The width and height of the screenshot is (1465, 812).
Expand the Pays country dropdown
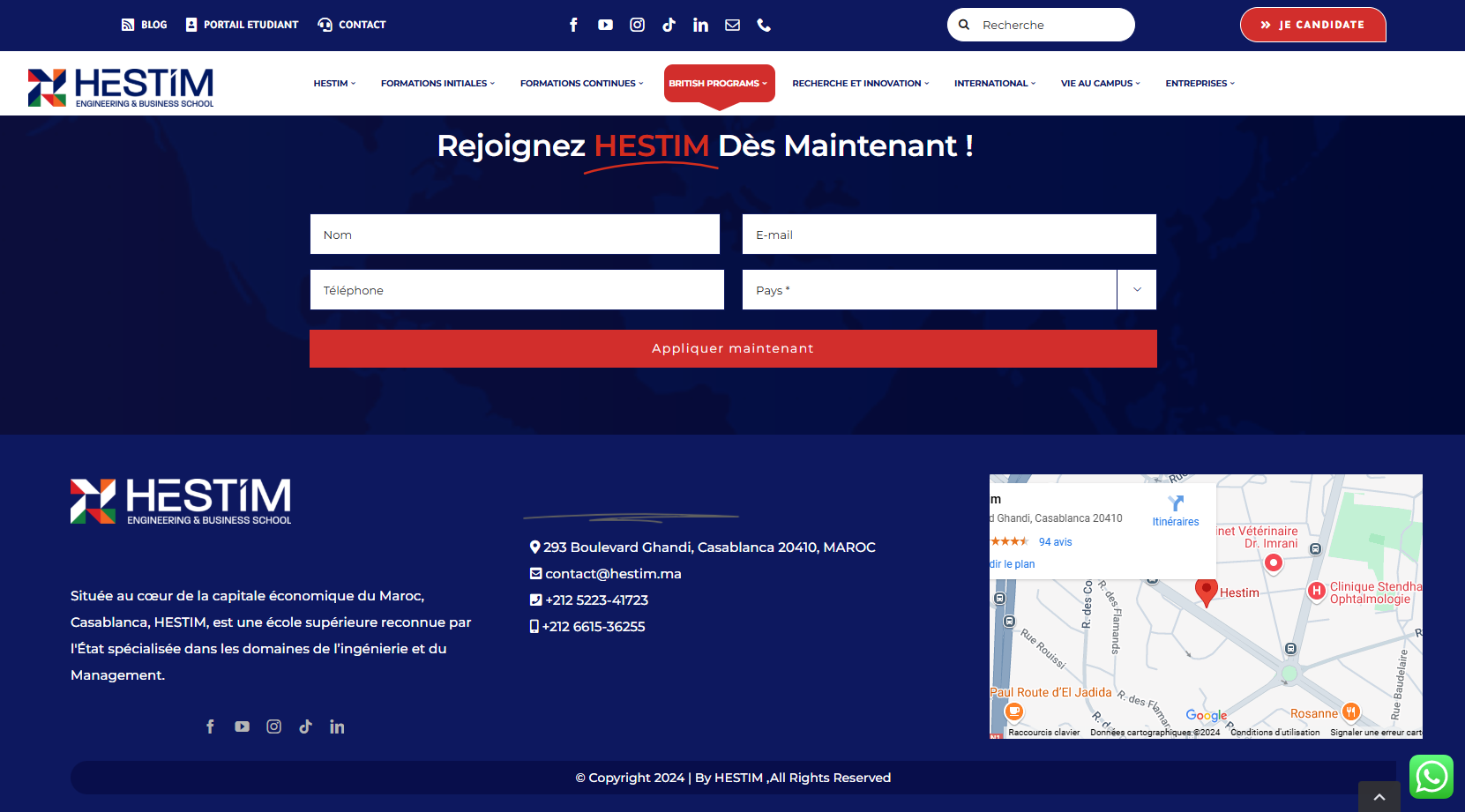(x=1136, y=290)
